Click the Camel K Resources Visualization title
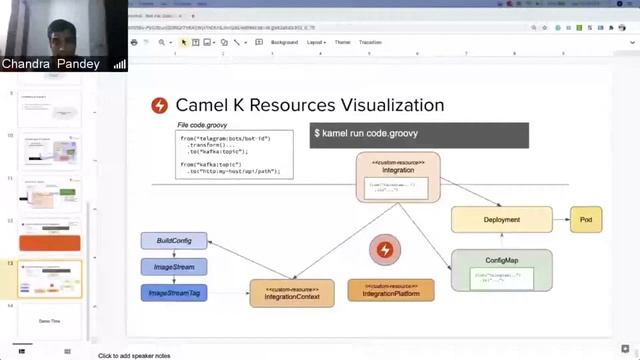 310,105
